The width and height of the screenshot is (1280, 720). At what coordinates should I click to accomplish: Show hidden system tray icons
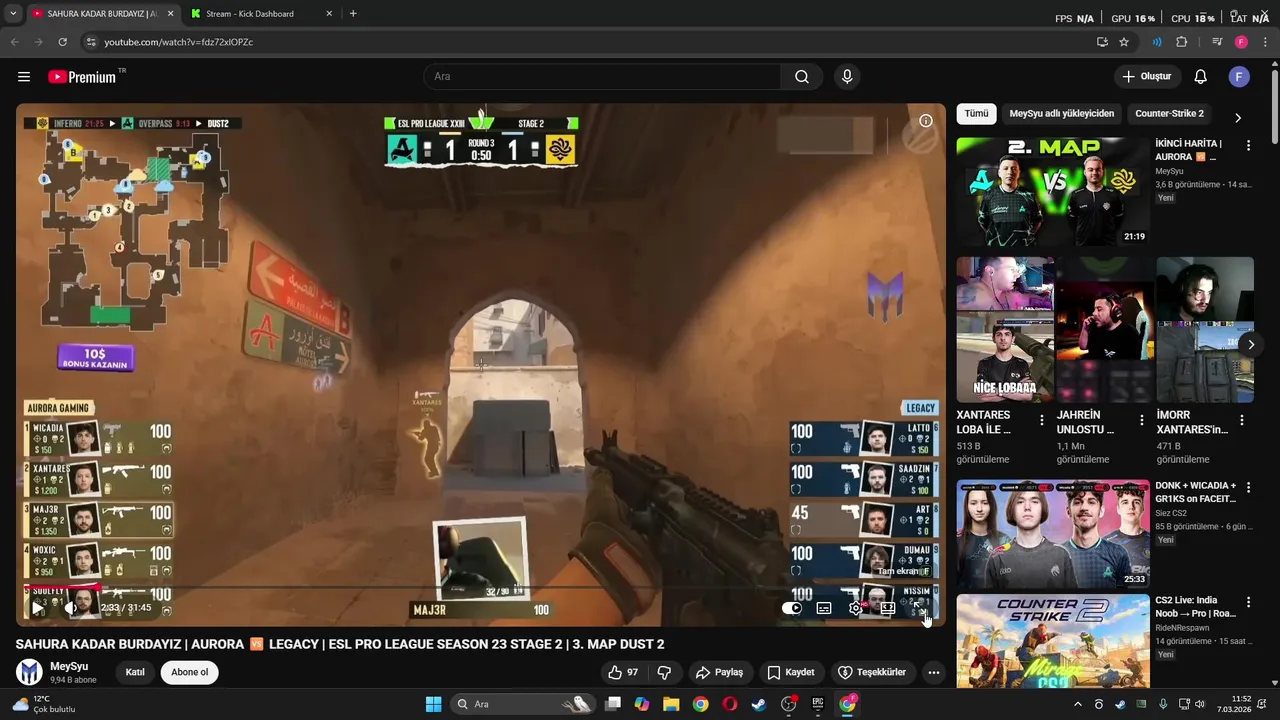[x=1078, y=704]
